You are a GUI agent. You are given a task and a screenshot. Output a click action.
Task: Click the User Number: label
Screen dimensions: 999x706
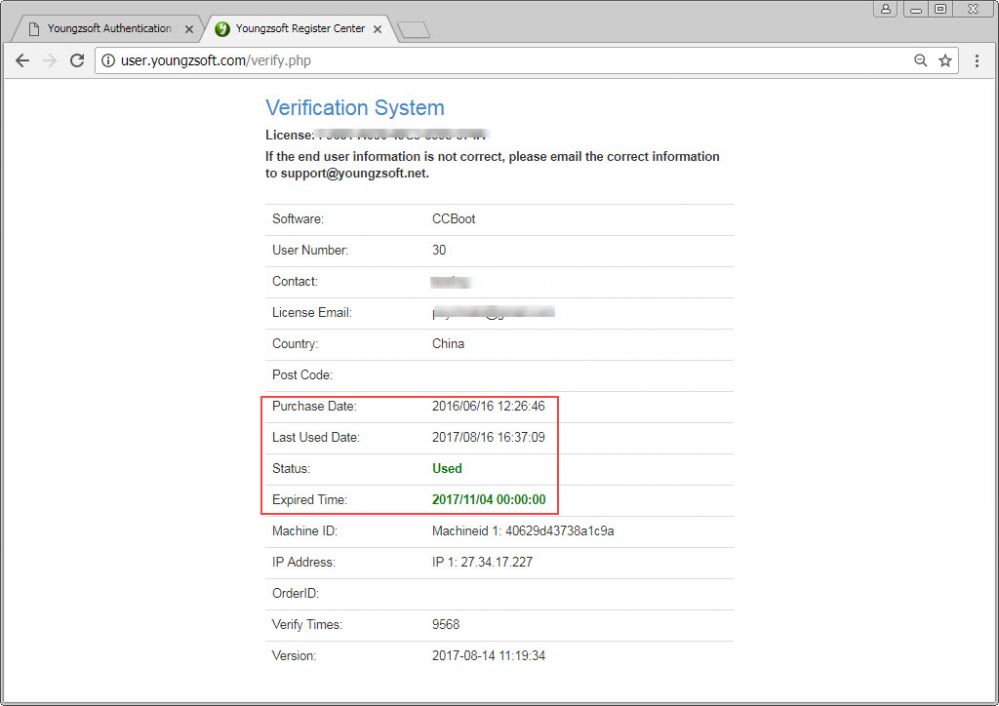(310, 250)
